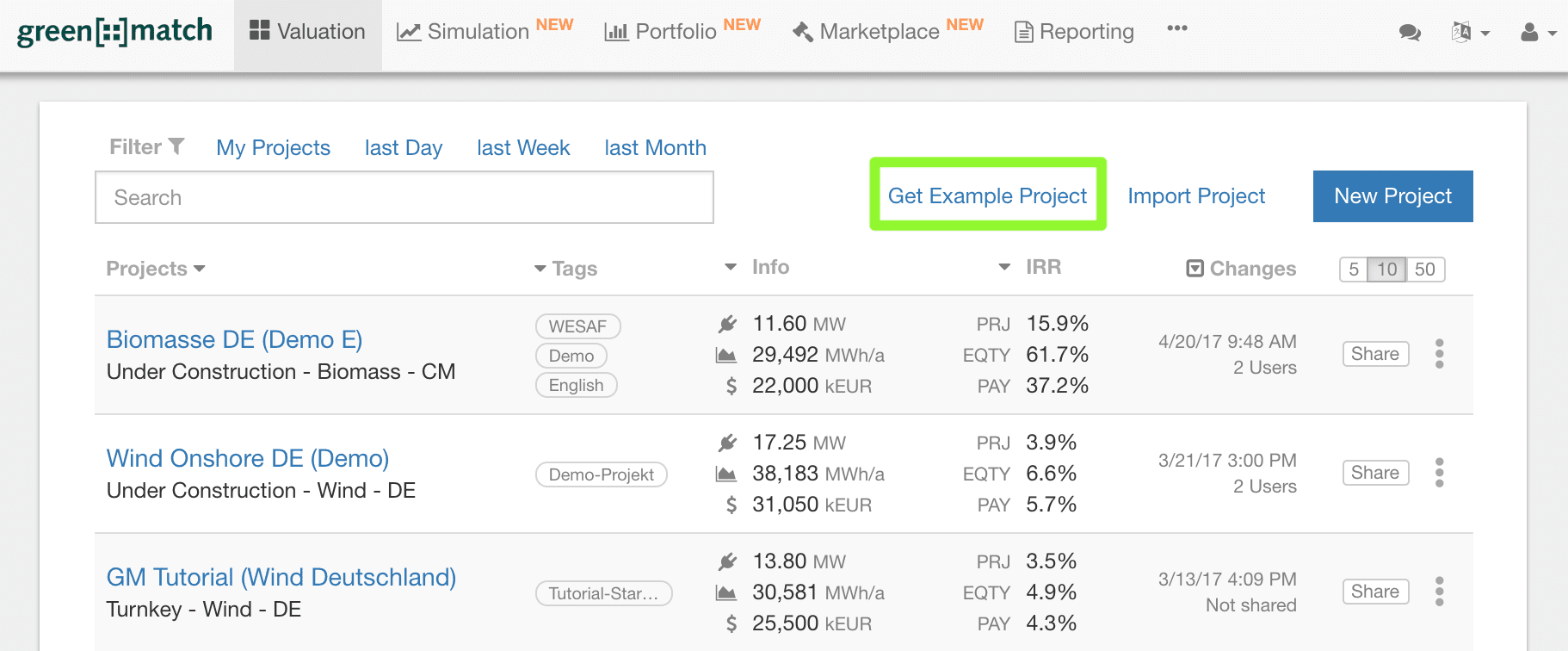Click the New Project button
Viewport: 1568px width, 651px height.
[x=1392, y=196]
